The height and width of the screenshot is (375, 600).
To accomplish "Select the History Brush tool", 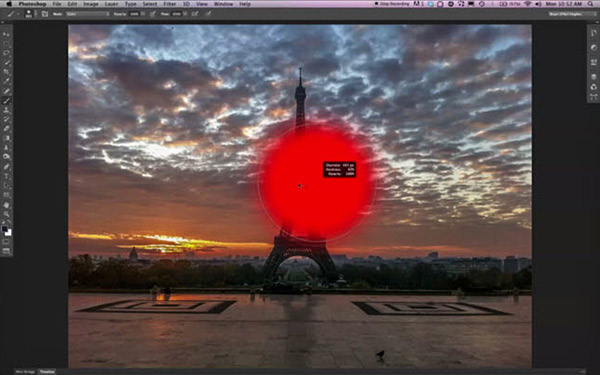I will pyautogui.click(x=7, y=119).
